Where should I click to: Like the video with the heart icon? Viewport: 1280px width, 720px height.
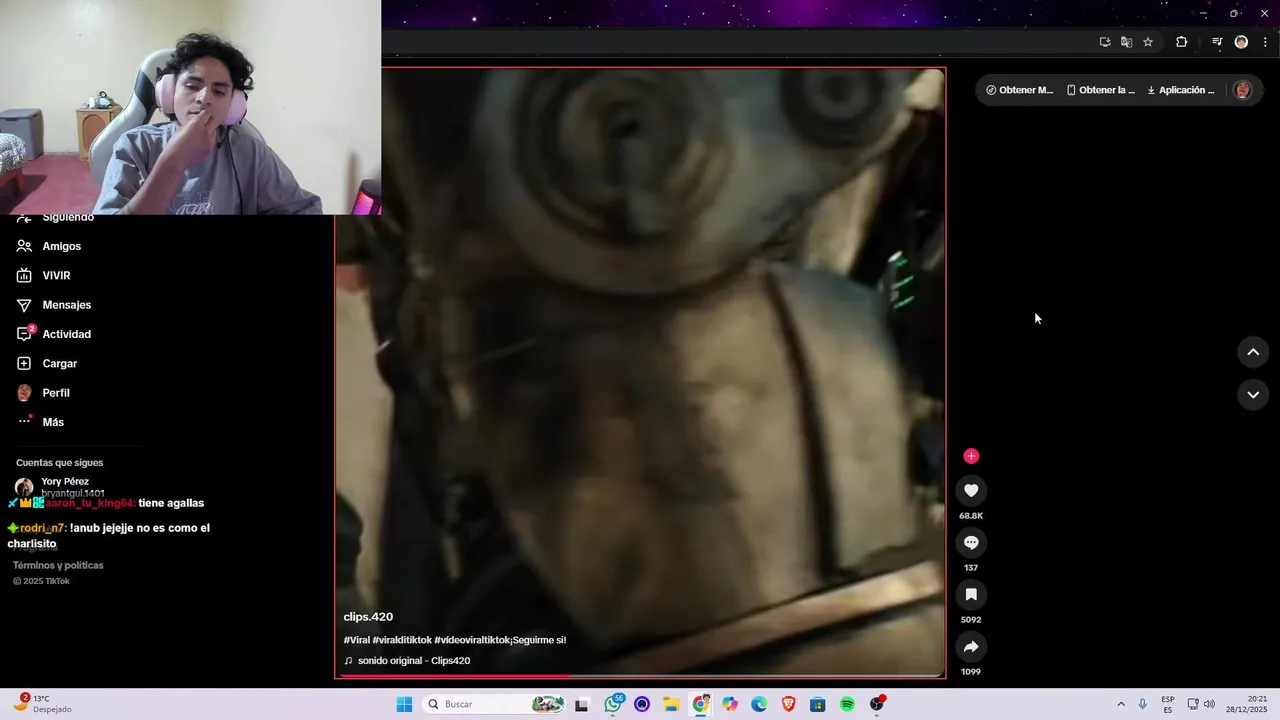(971, 490)
